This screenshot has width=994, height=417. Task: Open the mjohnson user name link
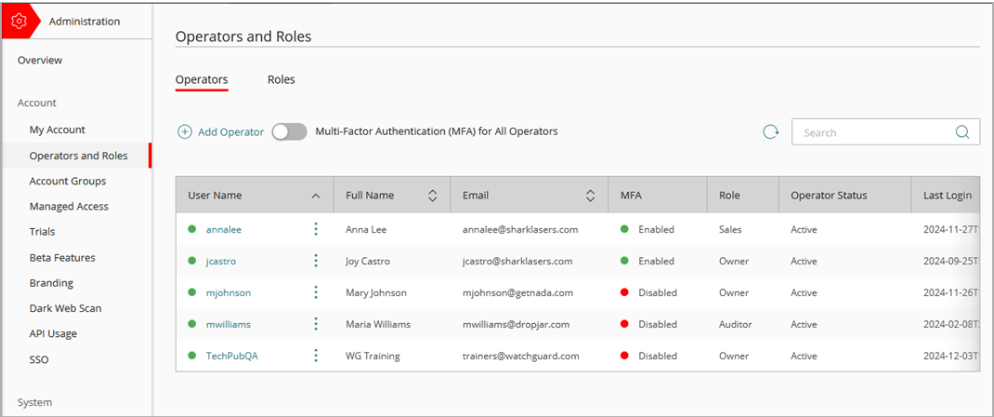coord(228,293)
